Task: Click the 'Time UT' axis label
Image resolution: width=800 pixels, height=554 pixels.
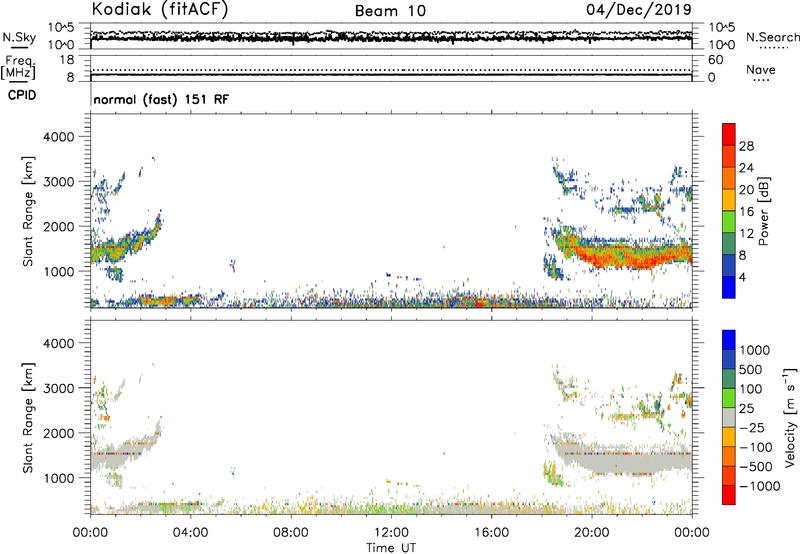Action: coord(391,547)
